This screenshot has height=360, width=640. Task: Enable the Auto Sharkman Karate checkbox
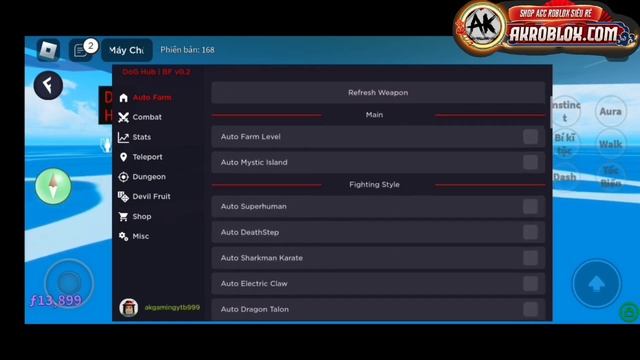click(x=530, y=258)
